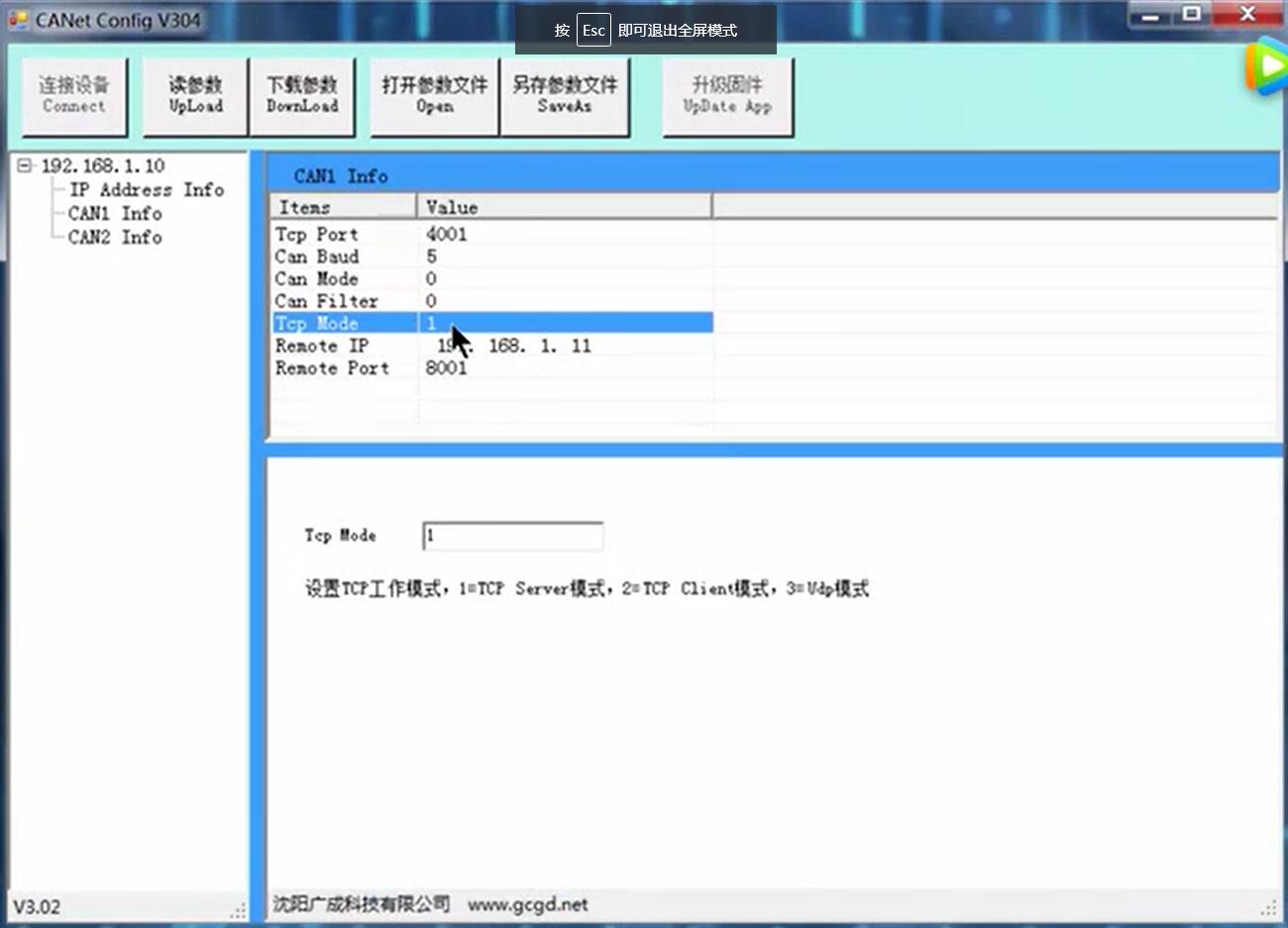Click the UpDate App firmware button
Image resolution: width=1288 pixels, height=928 pixels.
[727, 95]
